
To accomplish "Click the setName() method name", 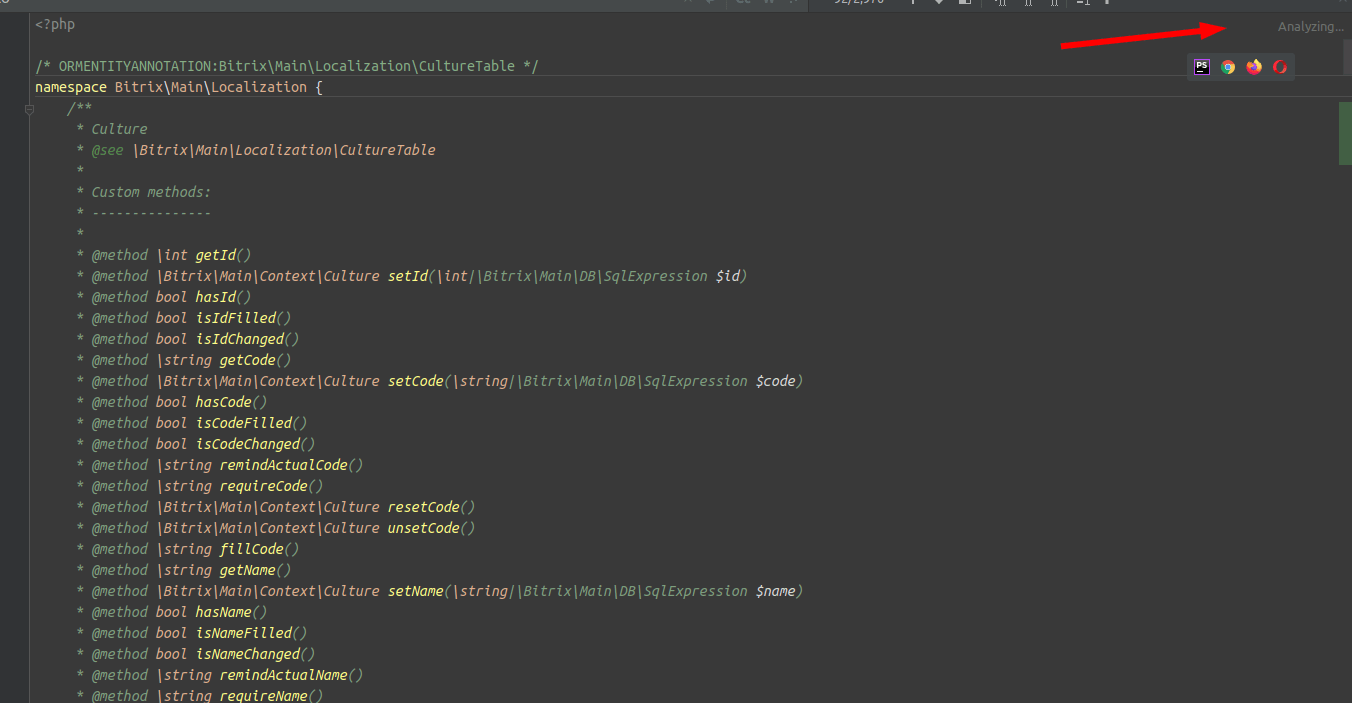I will point(415,591).
